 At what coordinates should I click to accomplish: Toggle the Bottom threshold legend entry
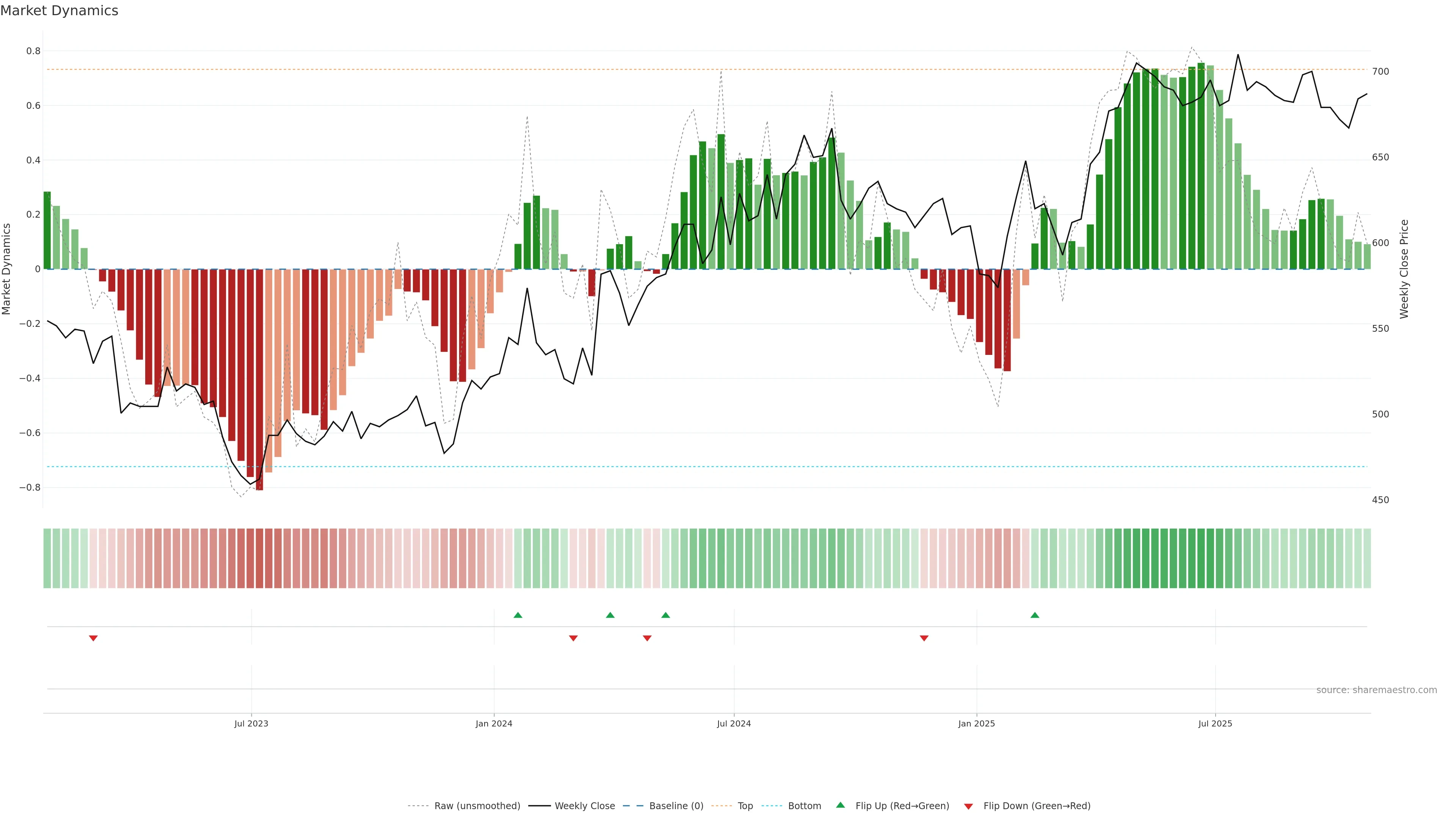coord(804,806)
